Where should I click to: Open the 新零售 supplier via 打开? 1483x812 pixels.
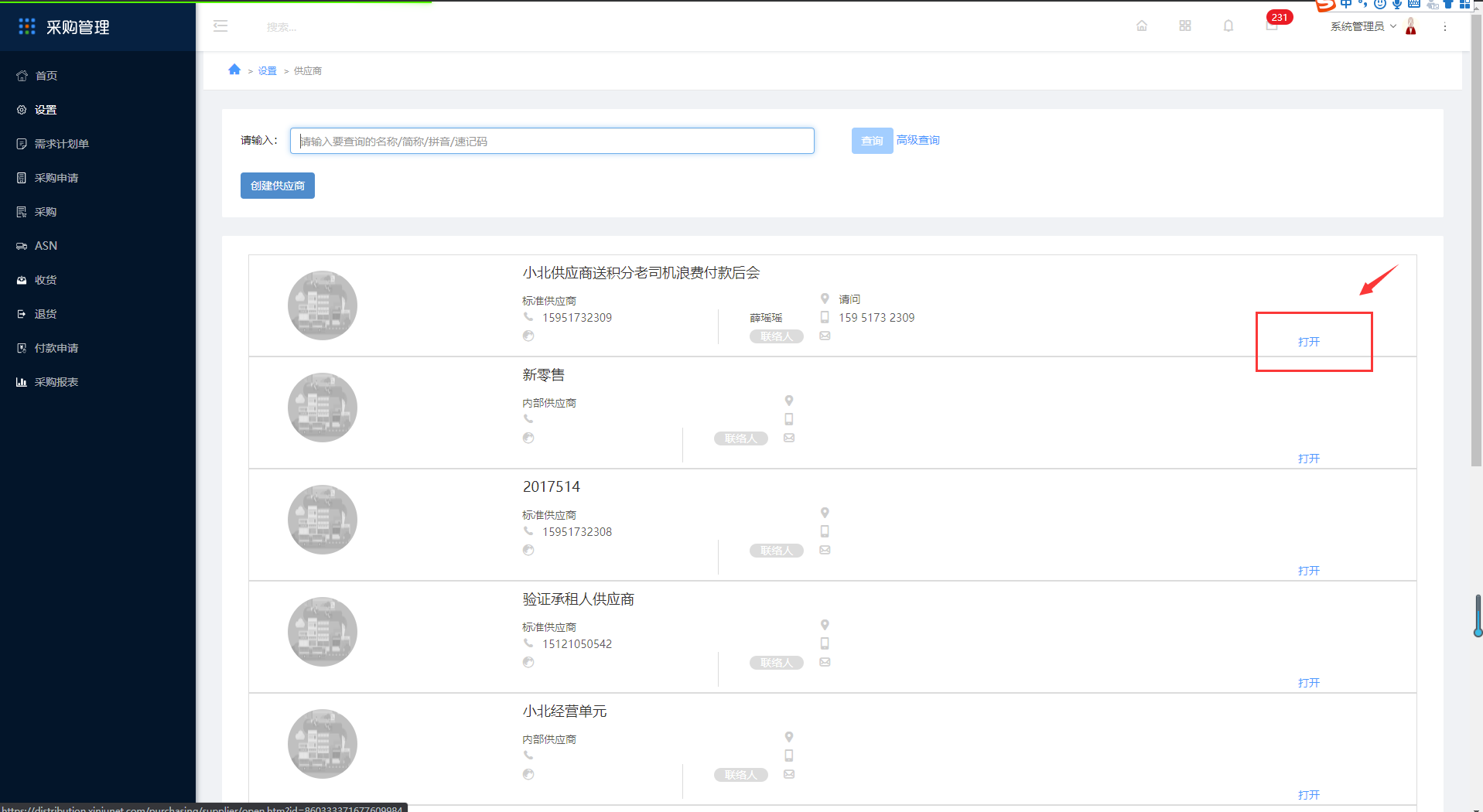(1309, 459)
